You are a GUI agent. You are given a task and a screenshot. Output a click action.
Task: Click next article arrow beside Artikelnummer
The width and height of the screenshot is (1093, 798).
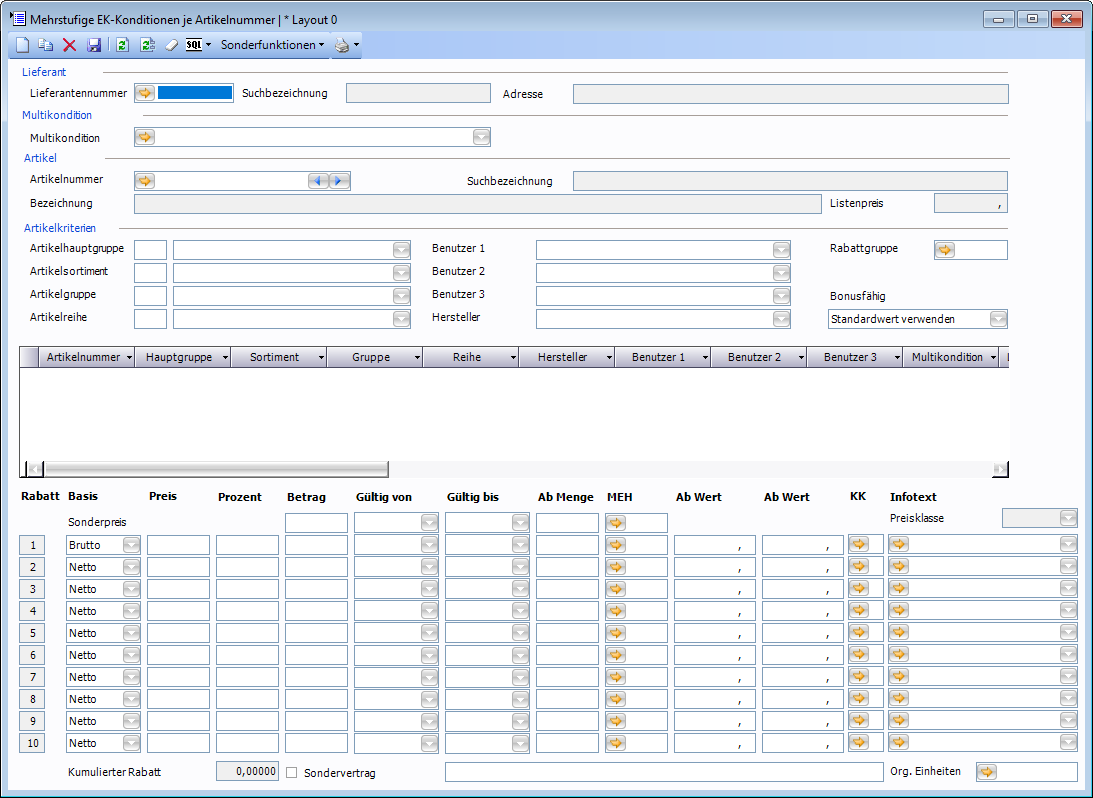tap(340, 181)
